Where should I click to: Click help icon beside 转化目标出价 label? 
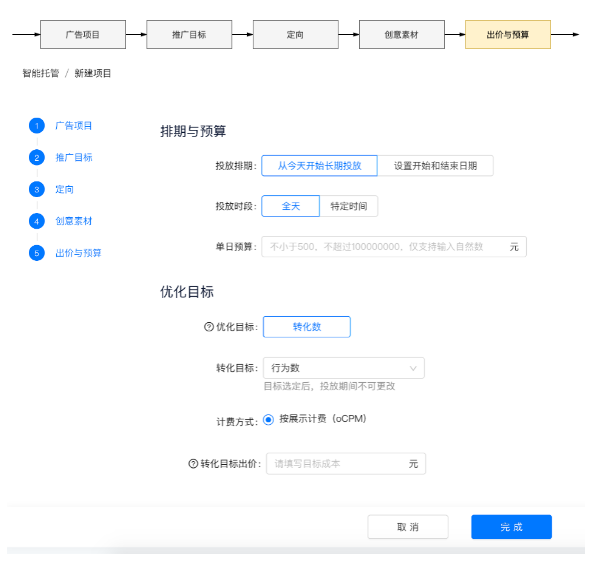[193, 463]
